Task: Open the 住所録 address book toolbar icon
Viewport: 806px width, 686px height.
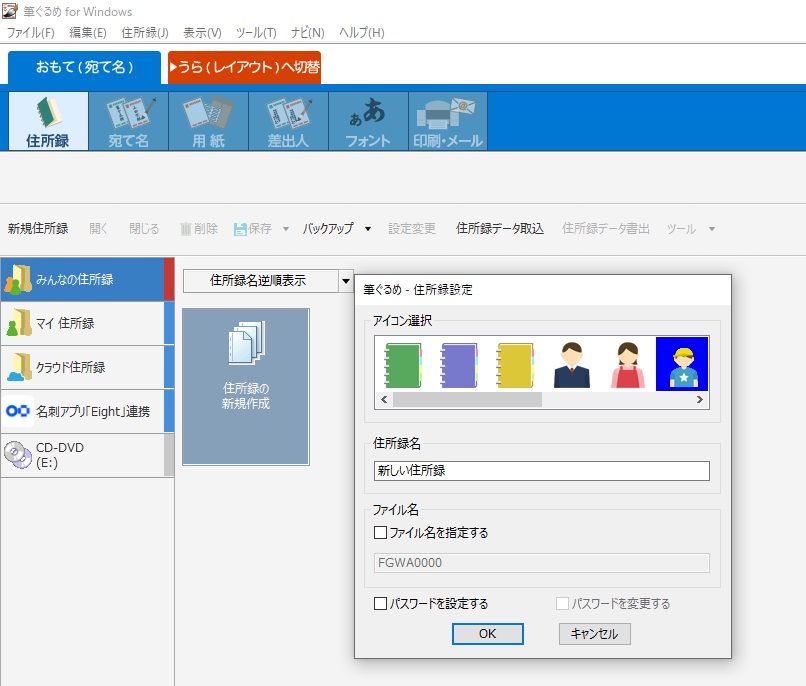Action: click(x=48, y=122)
